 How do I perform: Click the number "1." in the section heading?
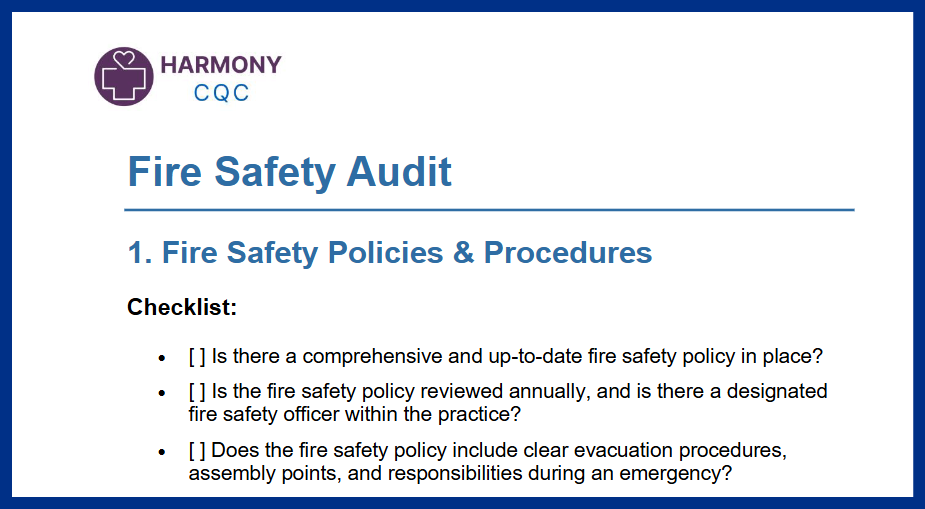pyautogui.click(x=140, y=253)
